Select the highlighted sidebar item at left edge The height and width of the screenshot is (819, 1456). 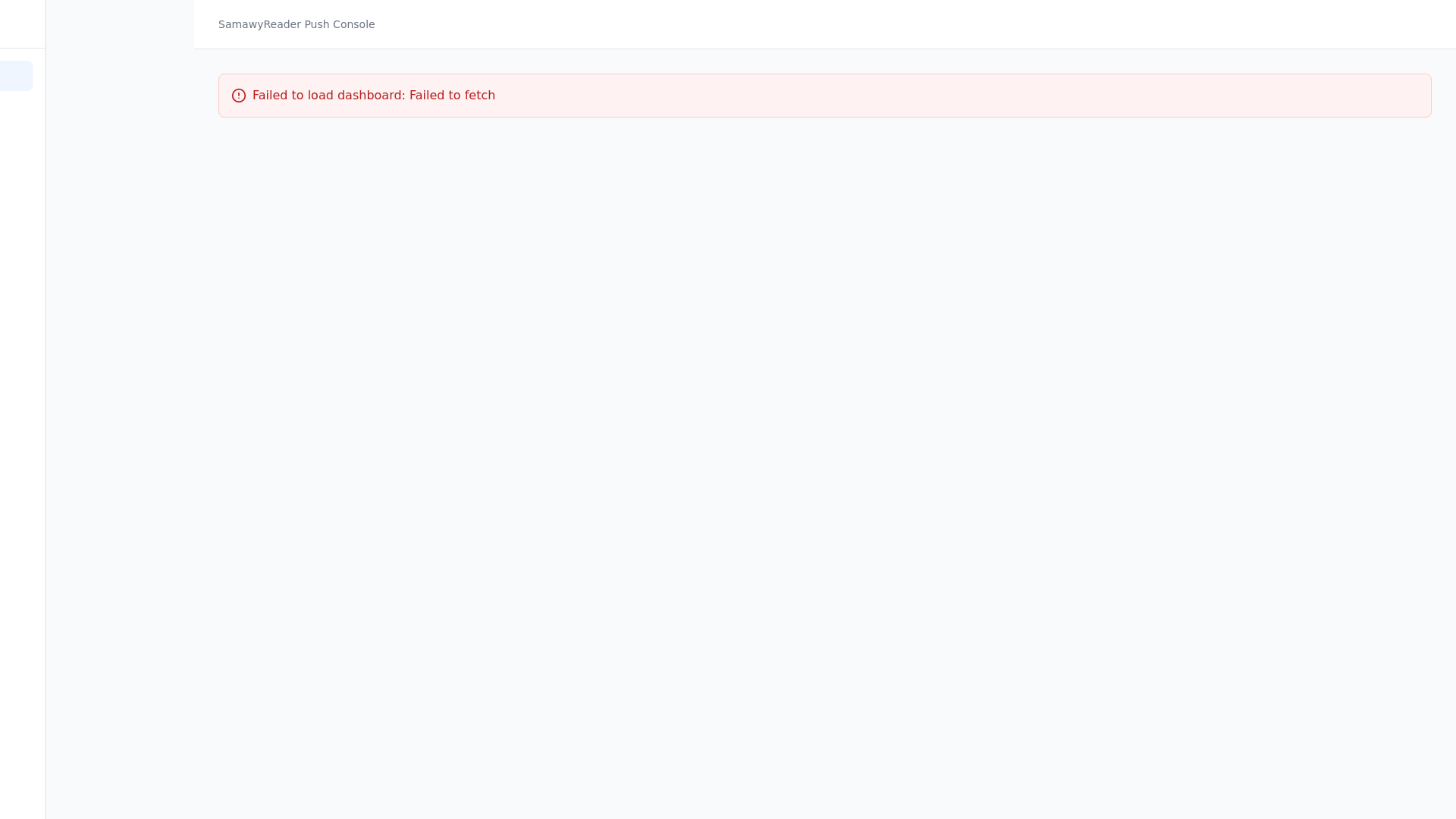point(16,76)
